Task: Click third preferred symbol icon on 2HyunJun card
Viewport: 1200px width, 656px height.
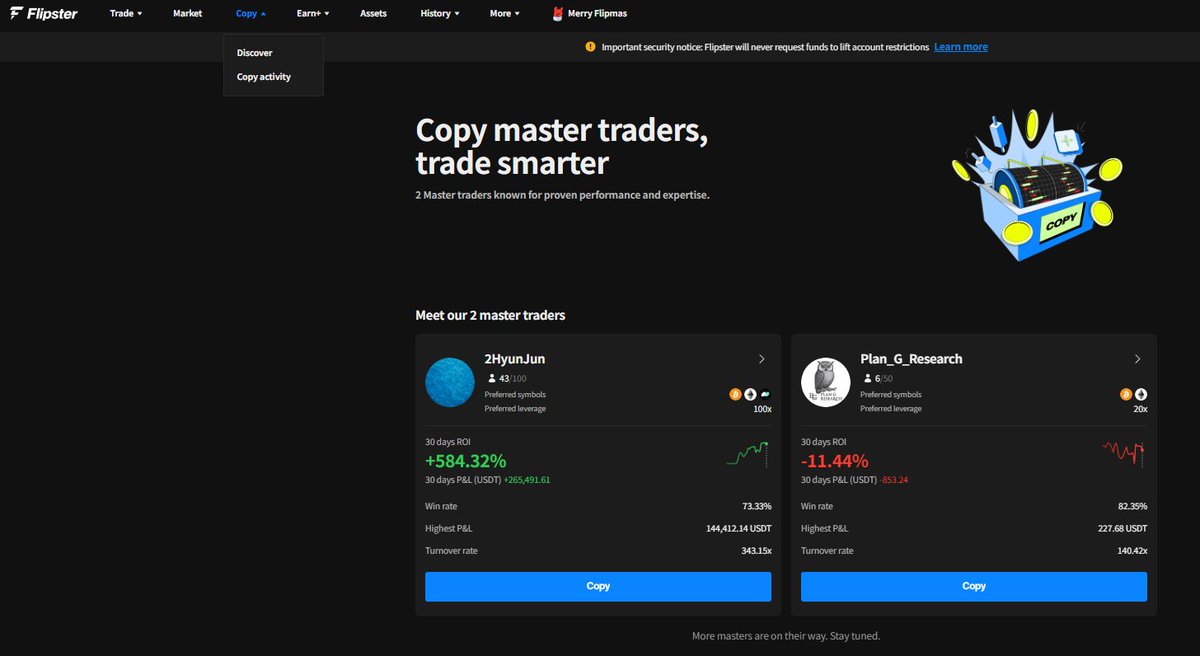Action: click(765, 394)
